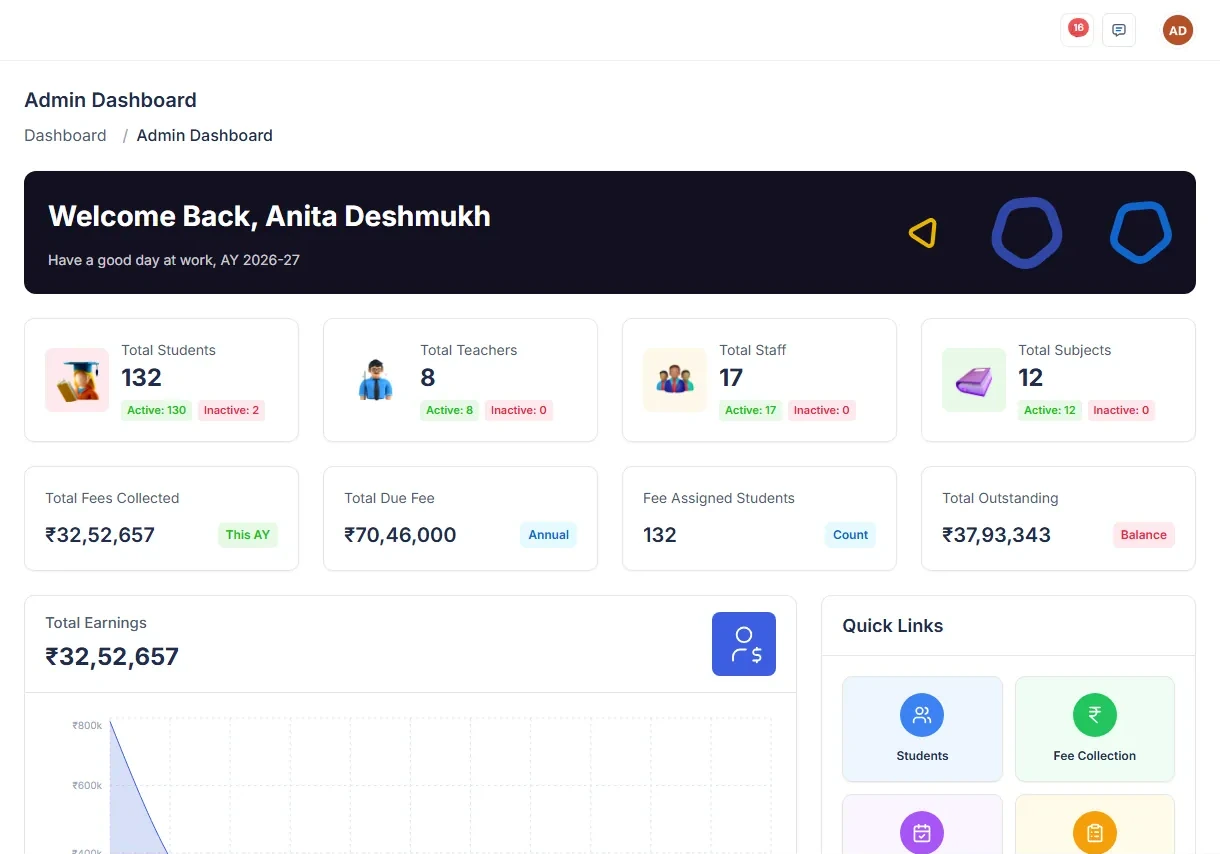Click the Inactive: 0 staff badge
Screen dimensions: 1220x854
click(822, 410)
